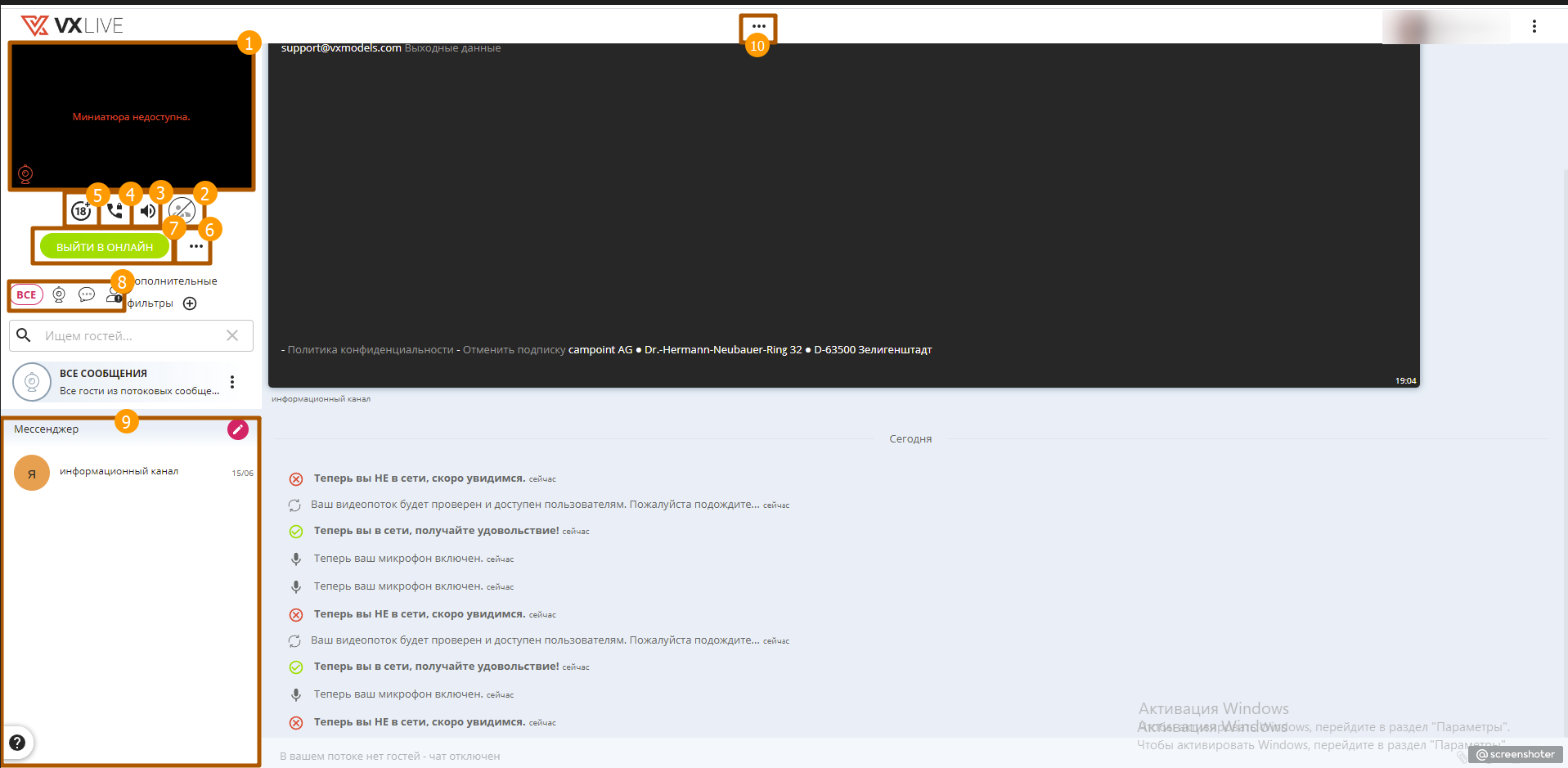Toggle the crossed-out guest visibility icon
This screenshot has height=768, width=1568.
(182, 211)
